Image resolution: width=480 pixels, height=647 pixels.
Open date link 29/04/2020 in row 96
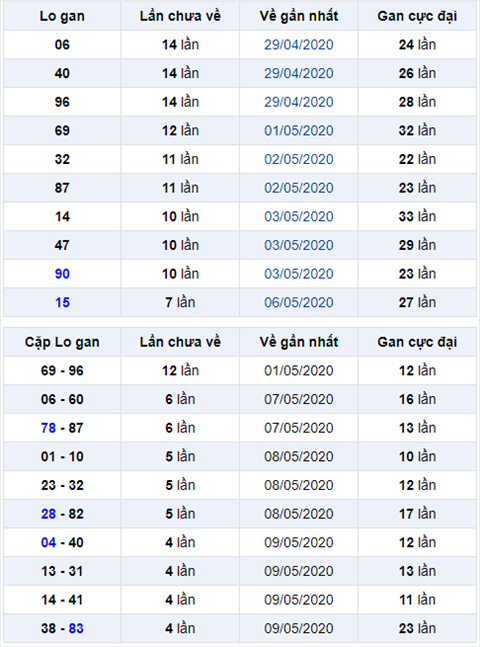[x=299, y=102]
